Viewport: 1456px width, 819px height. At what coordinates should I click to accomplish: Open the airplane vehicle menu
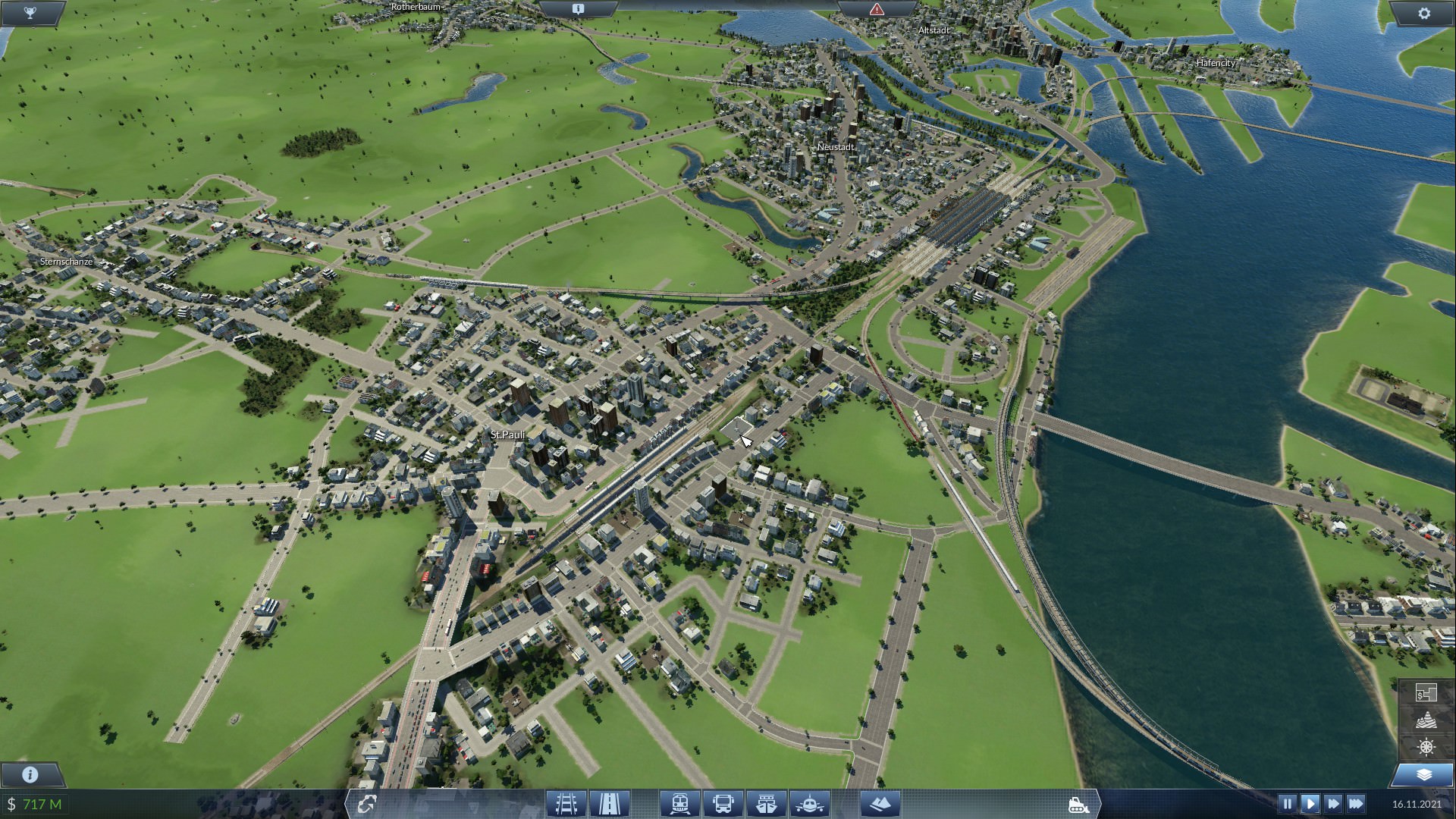809,803
